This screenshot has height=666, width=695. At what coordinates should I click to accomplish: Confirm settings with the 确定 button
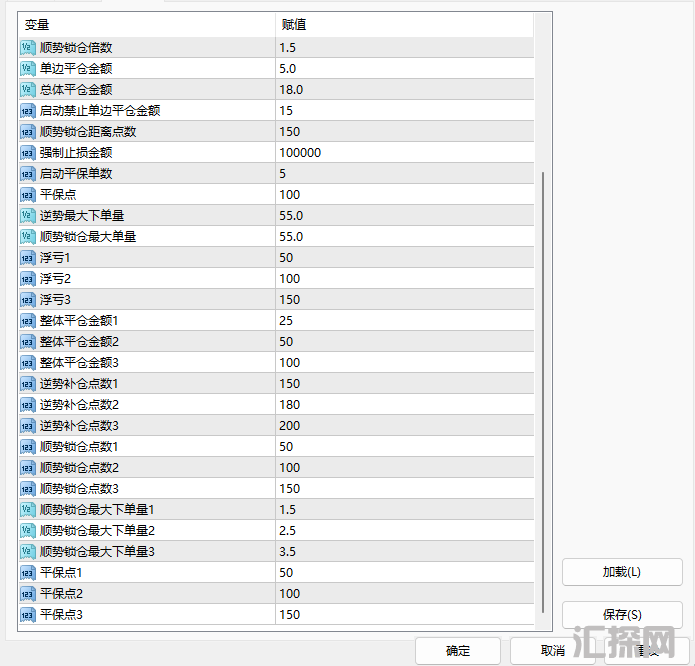pos(458,651)
